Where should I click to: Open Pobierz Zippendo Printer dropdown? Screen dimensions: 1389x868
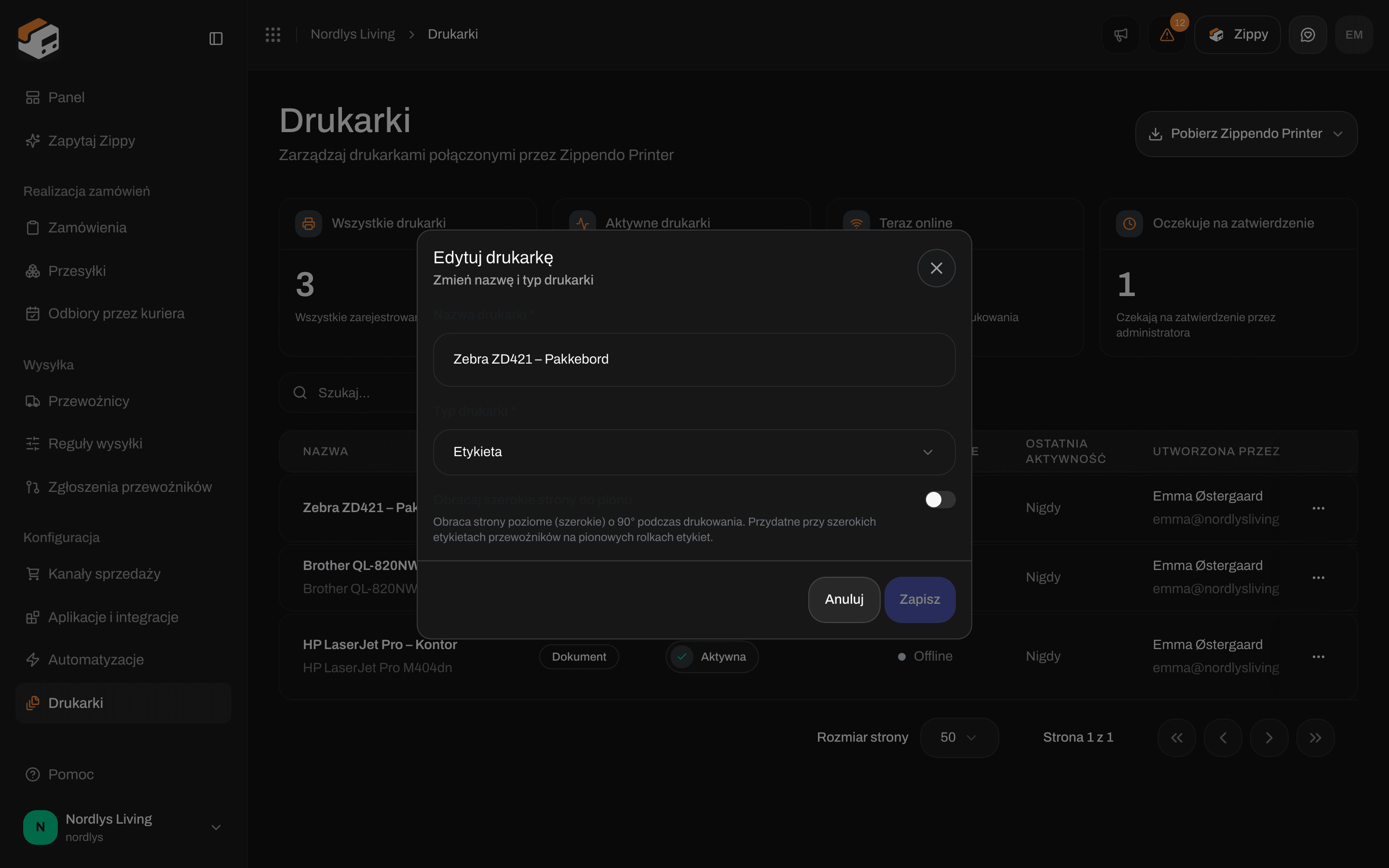(1246, 134)
